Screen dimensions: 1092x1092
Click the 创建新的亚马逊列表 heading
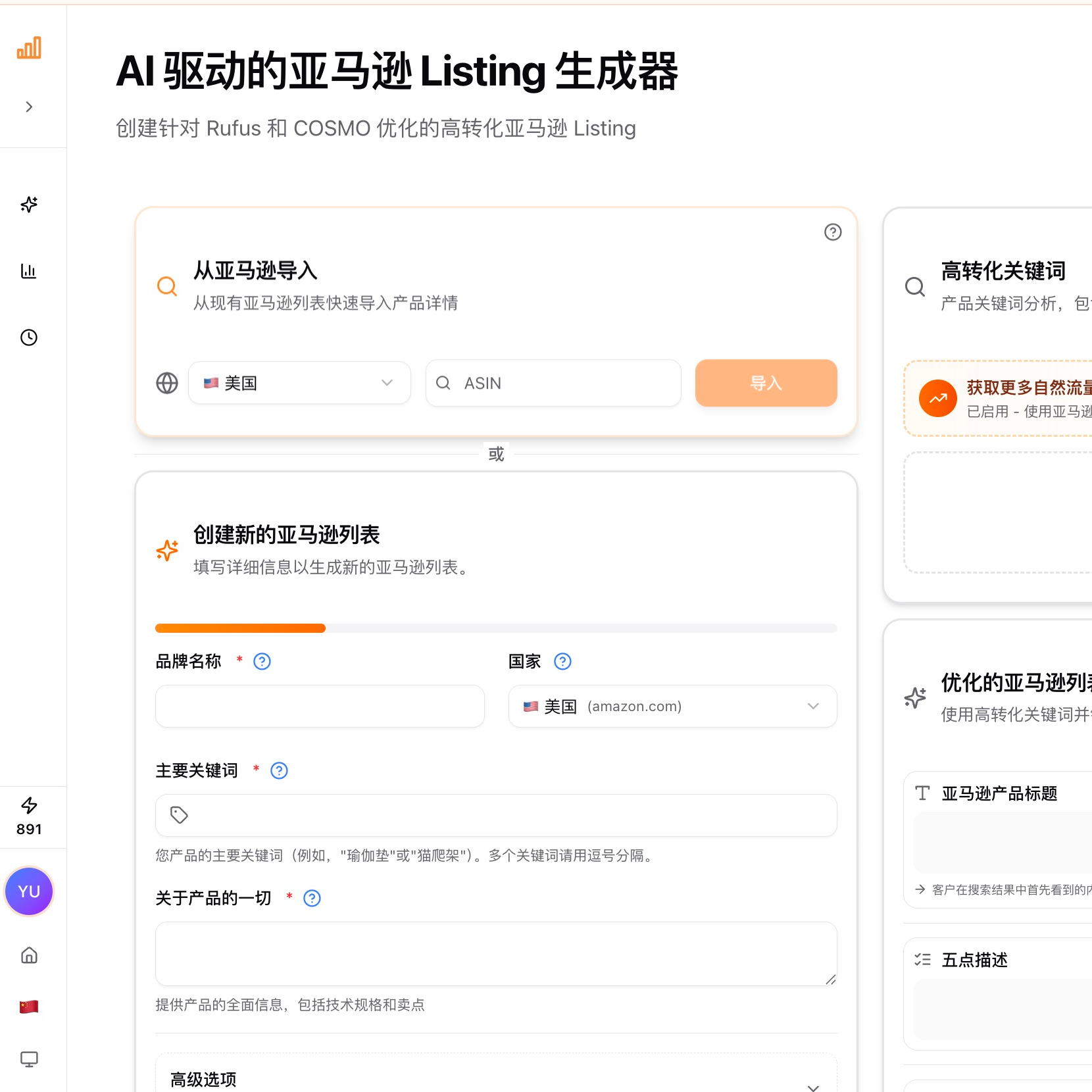point(287,535)
